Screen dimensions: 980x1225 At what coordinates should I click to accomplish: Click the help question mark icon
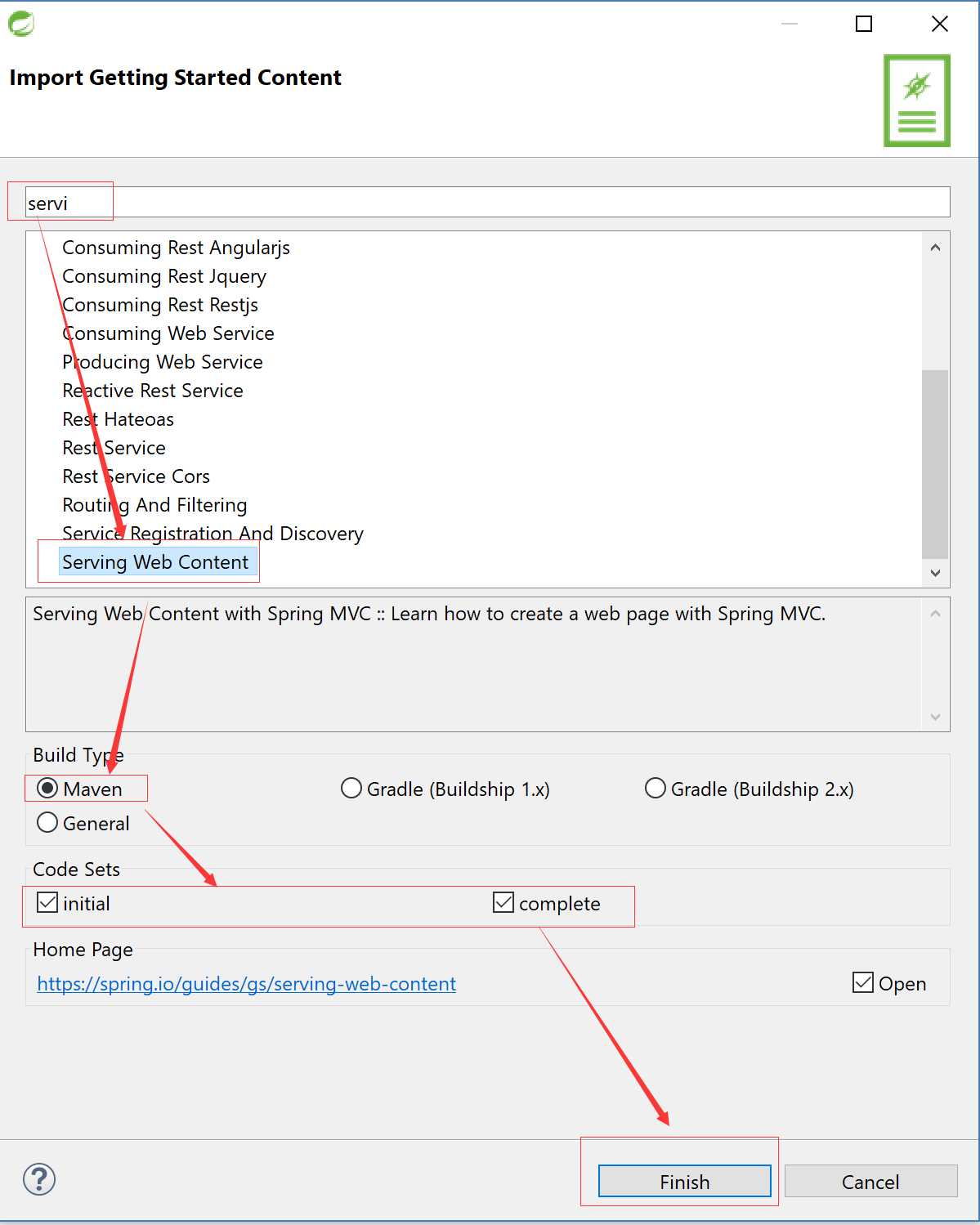(39, 1179)
